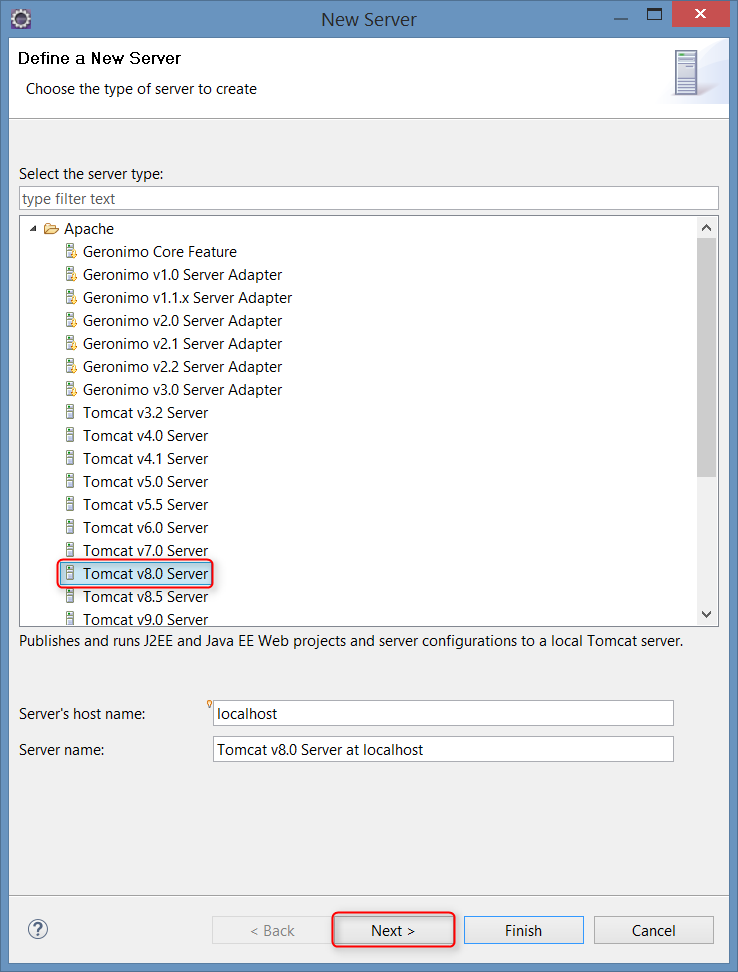This screenshot has height=972, width=738.
Task: Click the Cancel button
Action: pyautogui.click(x=654, y=930)
